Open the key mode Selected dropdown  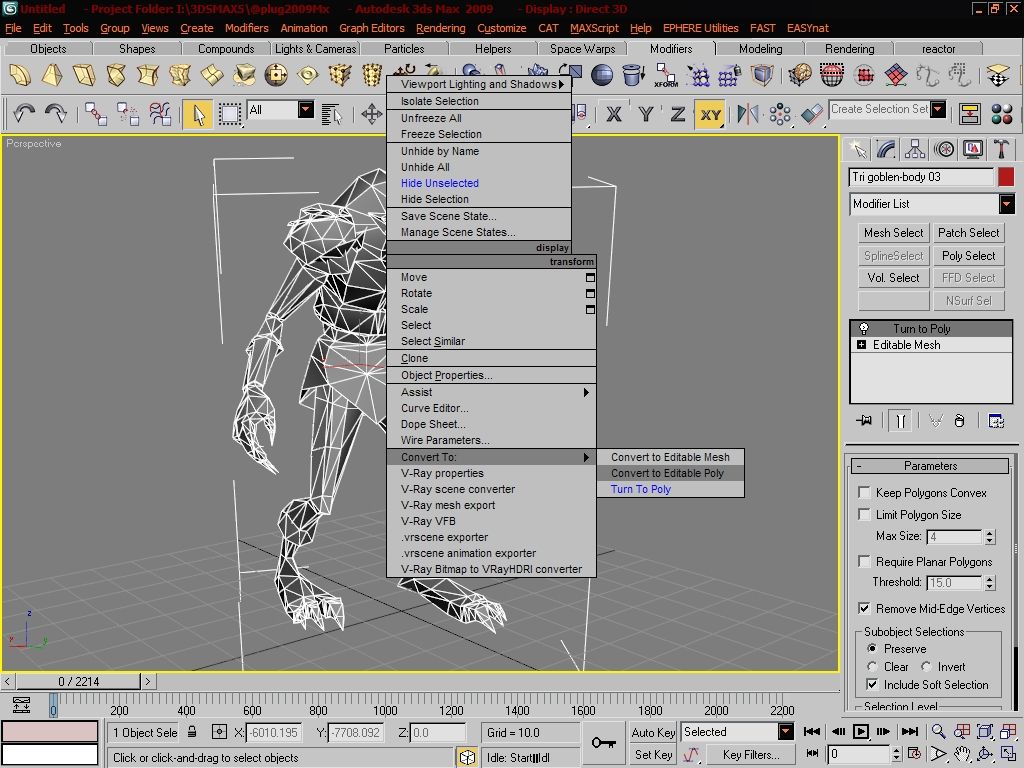pyautogui.click(x=786, y=731)
